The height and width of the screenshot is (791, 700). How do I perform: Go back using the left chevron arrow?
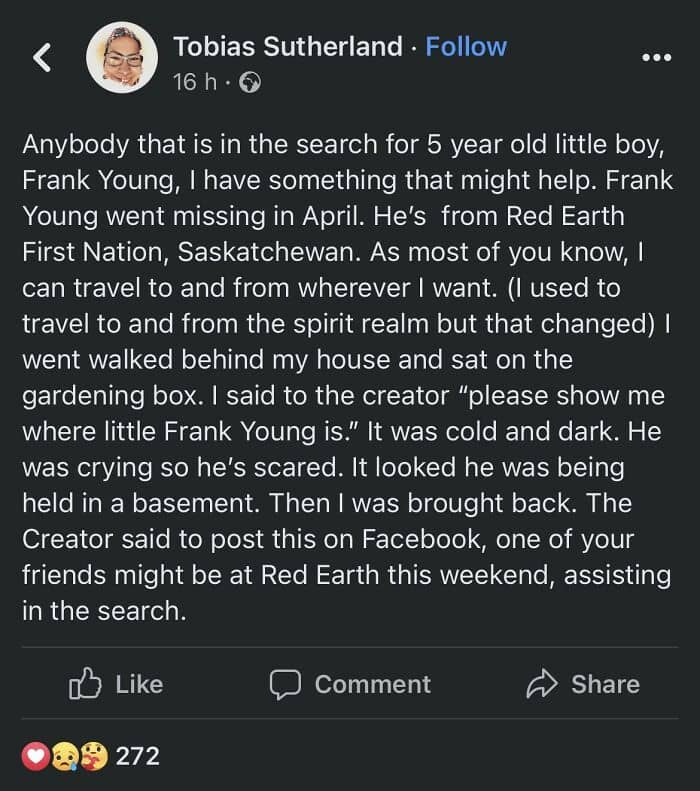[x=41, y=59]
